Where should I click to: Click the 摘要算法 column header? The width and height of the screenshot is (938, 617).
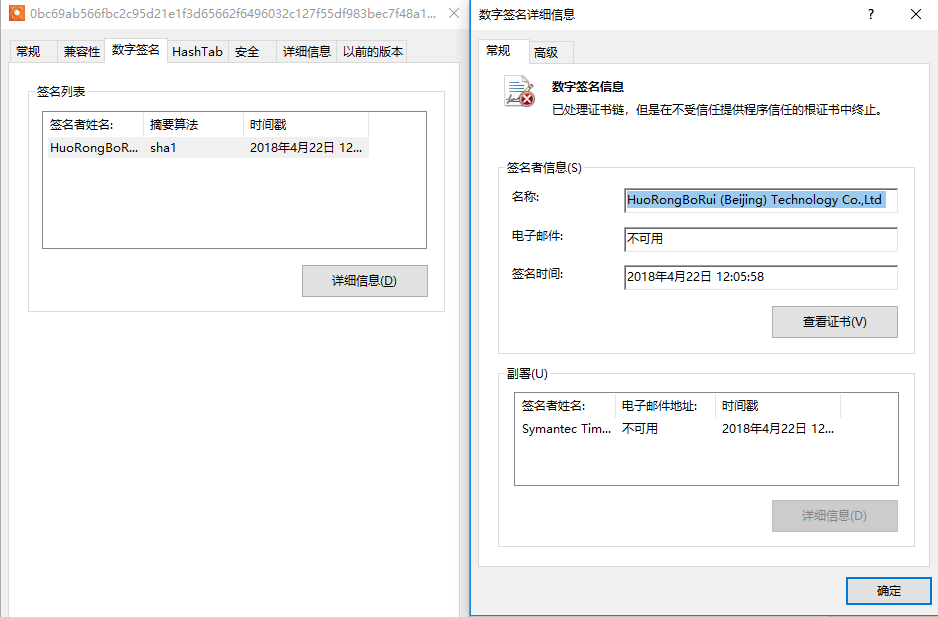click(x=193, y=125)
